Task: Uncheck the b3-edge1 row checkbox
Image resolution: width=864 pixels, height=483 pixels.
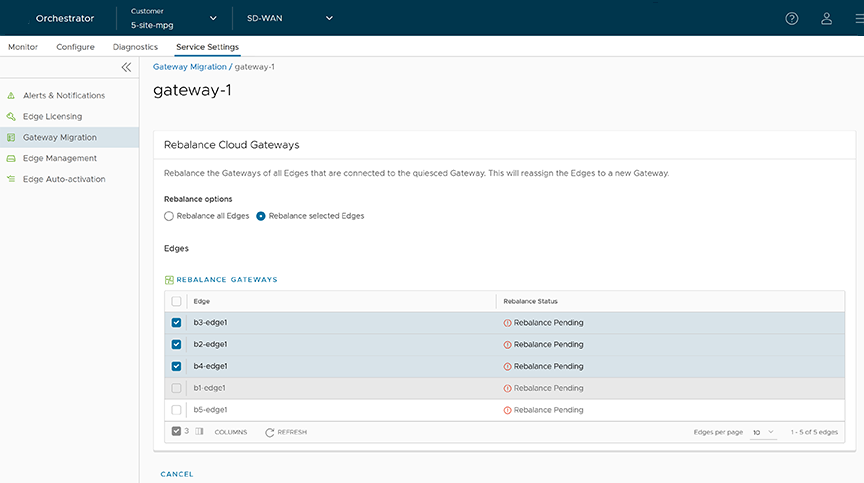Action: click(x=177, y=323)
